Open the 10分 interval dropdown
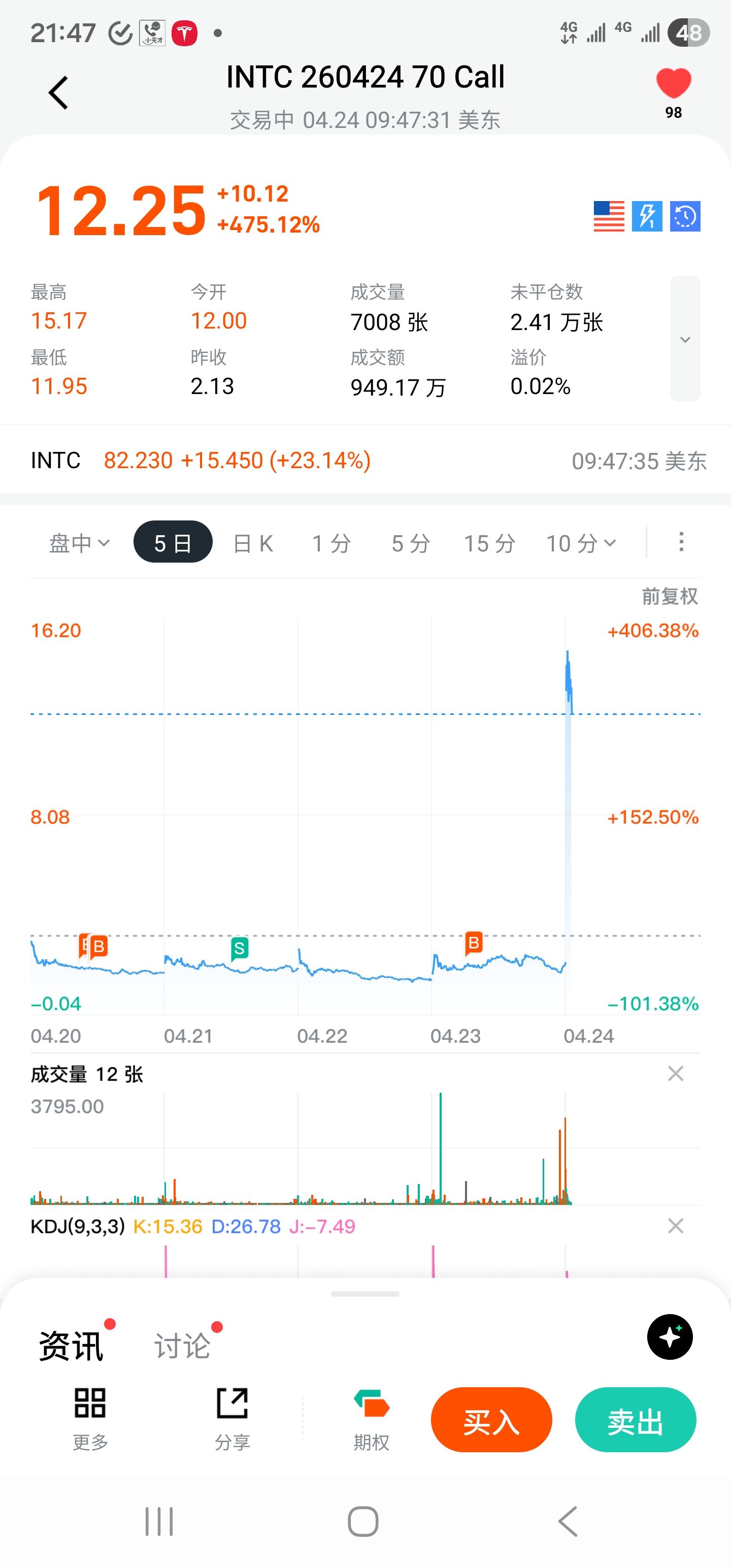Screen dimensions: 731x1568 click(581, 543)
